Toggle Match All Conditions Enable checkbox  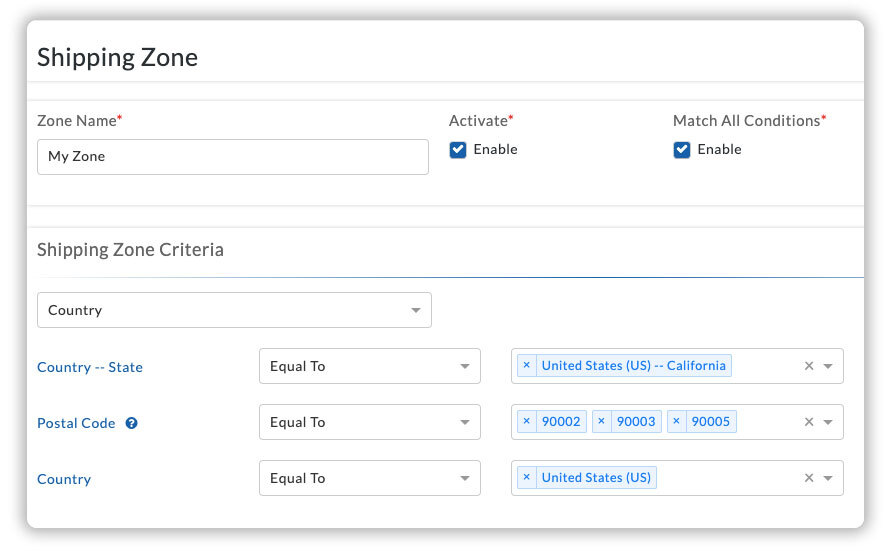682,150
